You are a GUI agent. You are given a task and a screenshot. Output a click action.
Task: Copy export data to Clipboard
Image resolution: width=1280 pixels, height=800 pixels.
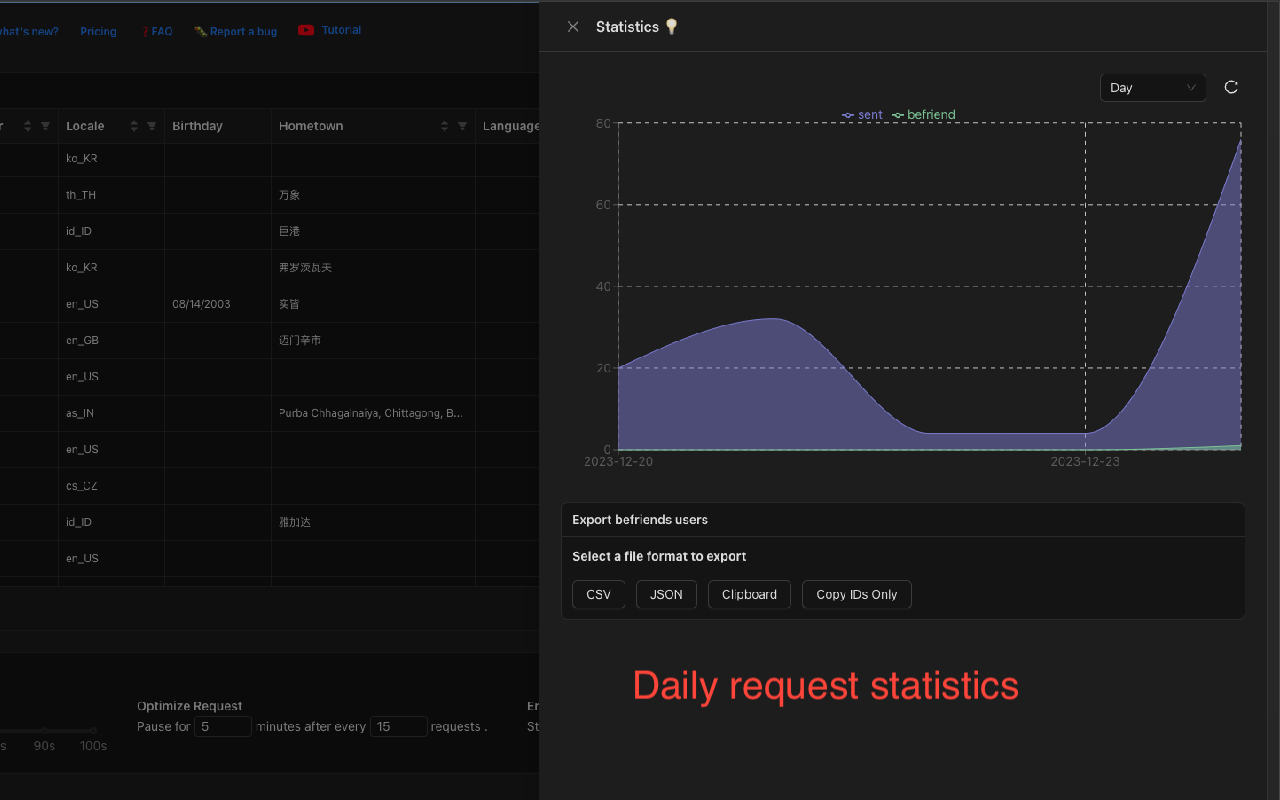point(749,594)
